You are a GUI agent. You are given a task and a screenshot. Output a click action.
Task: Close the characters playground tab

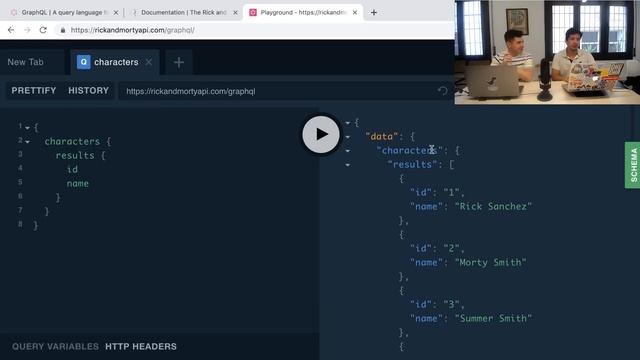149,62
